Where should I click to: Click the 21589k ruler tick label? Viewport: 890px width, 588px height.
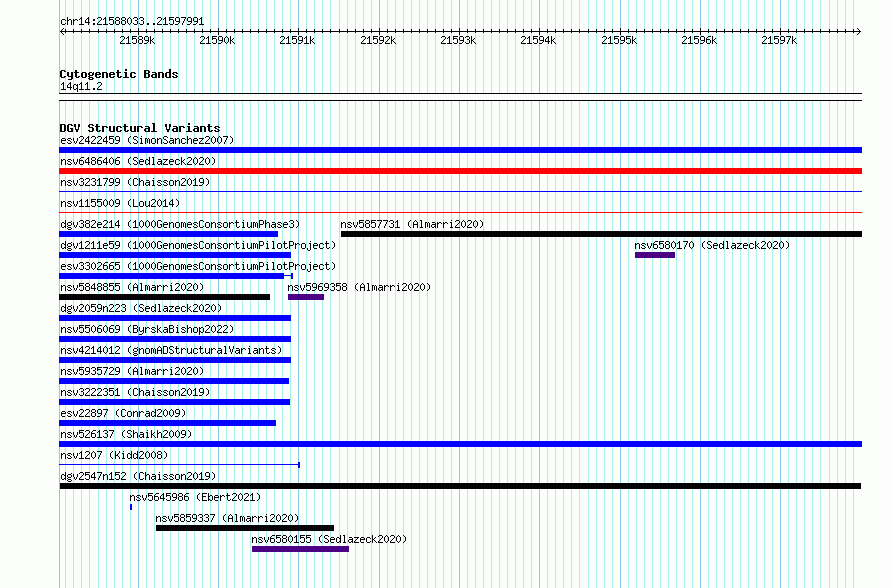pyautogui.click(x=137, y=40)
